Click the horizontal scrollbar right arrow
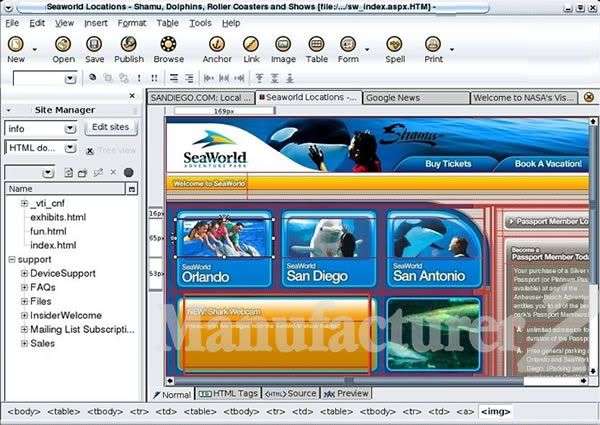Viewport: 600px width, 425px height. (583, 381)
